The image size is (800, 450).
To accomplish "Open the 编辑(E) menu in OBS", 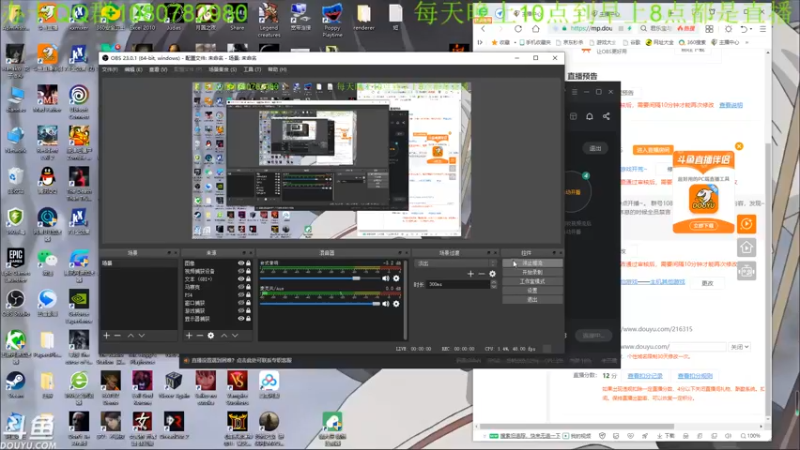I will (x=133, y=69).
